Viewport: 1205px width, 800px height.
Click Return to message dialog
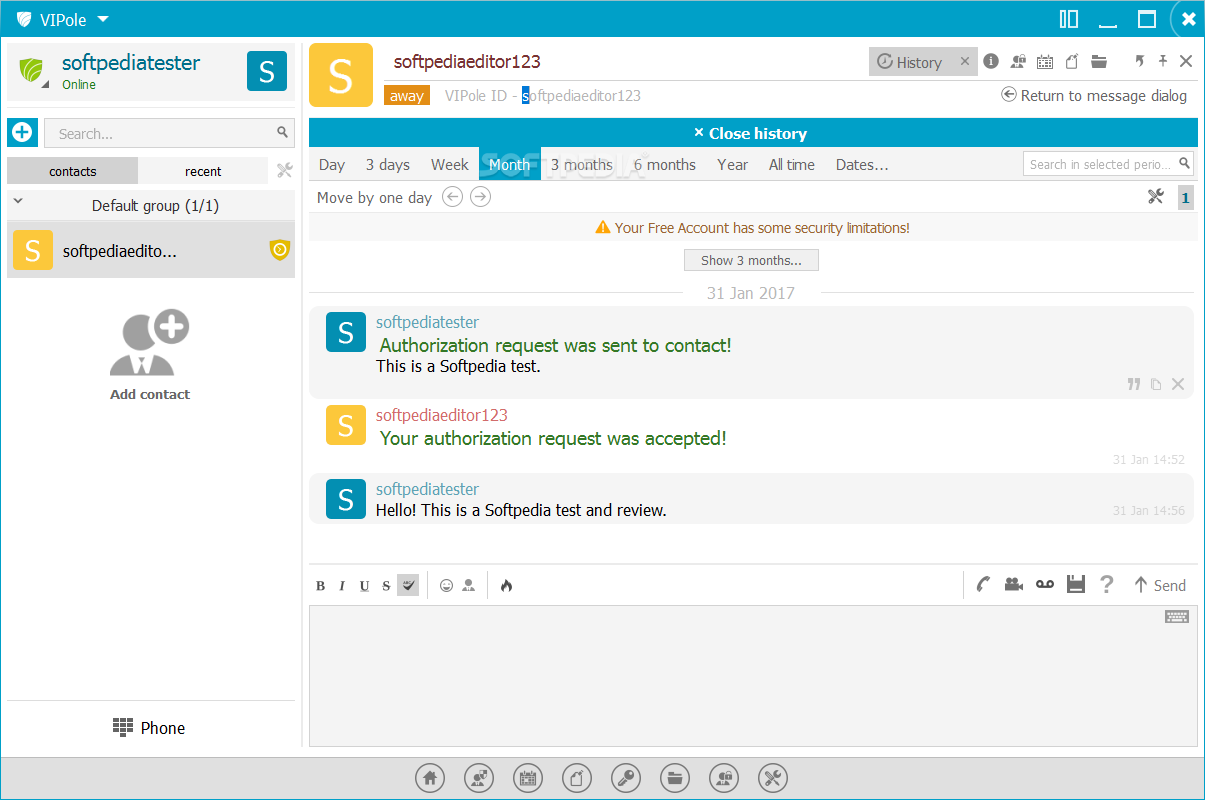pos(1094,96)
